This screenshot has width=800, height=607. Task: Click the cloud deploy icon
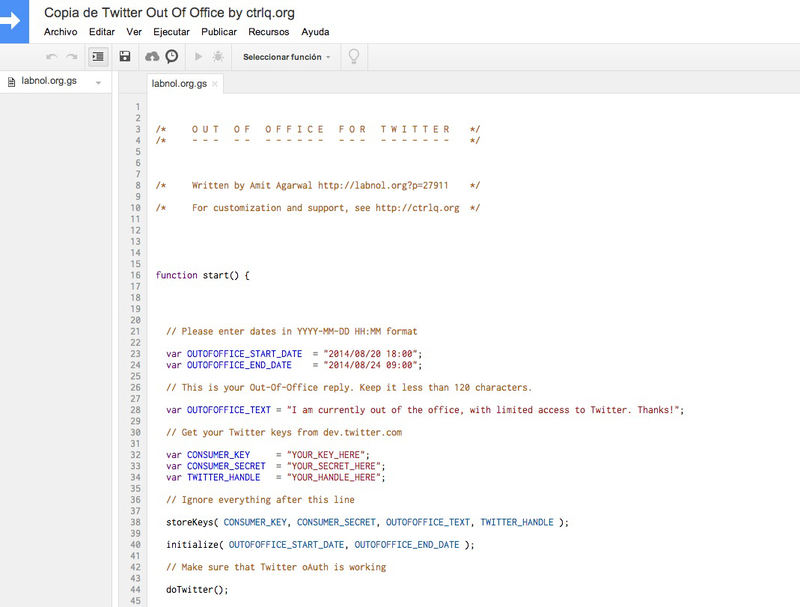[152, 57]
